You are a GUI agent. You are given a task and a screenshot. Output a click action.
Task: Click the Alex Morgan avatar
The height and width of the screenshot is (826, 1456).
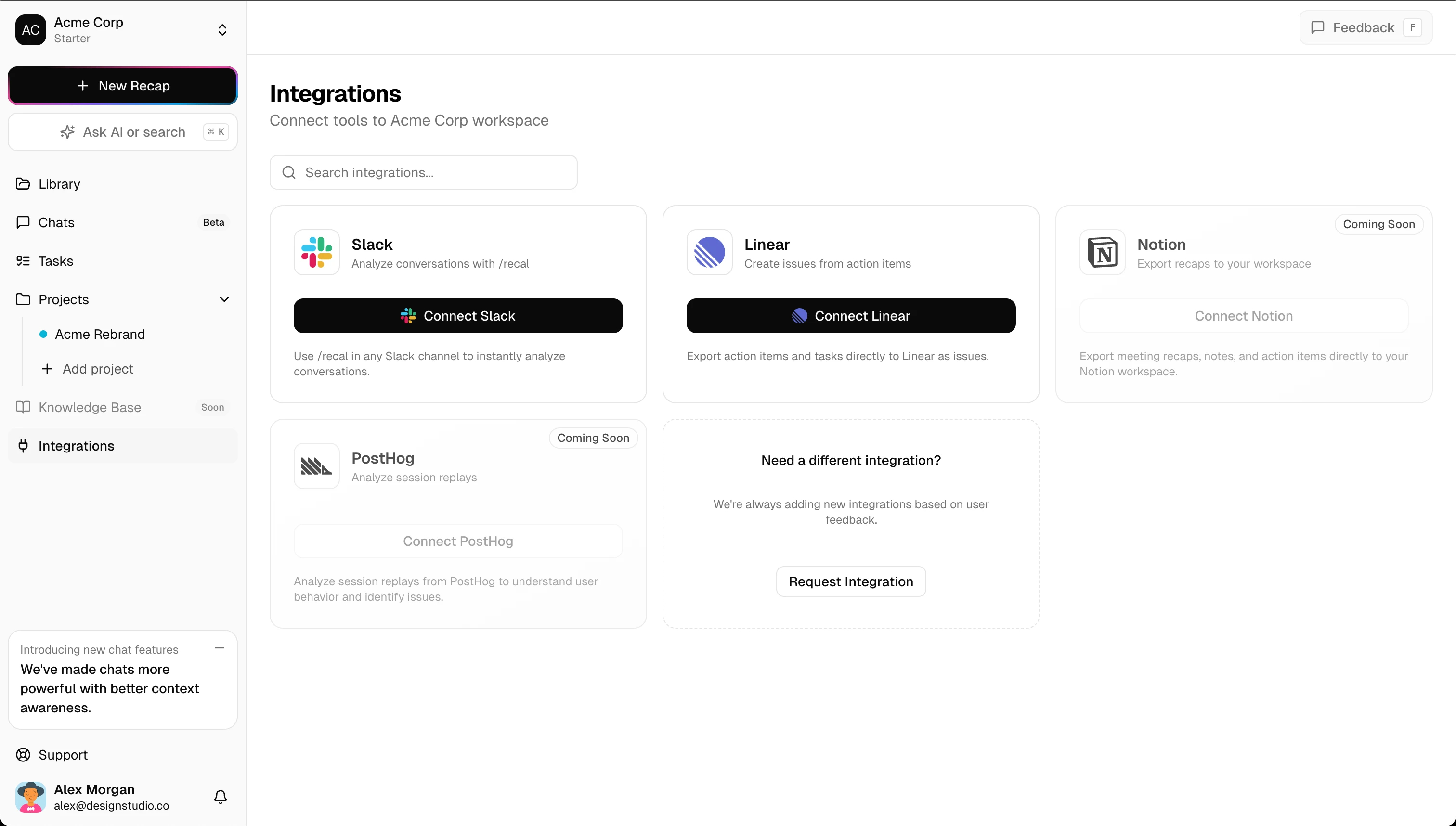31,797
